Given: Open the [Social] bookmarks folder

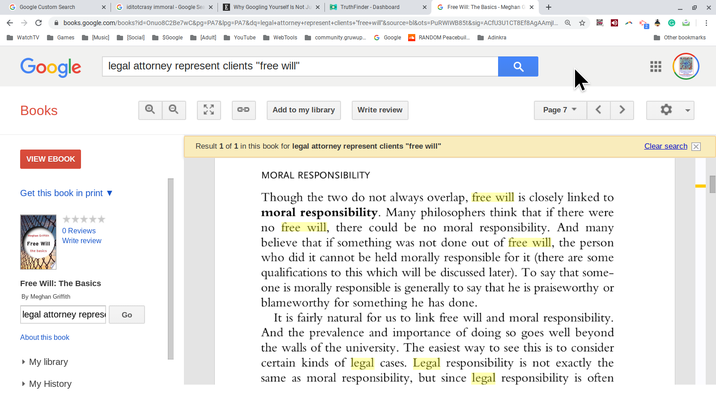Looking at the screenshot, I should [131, 37].
